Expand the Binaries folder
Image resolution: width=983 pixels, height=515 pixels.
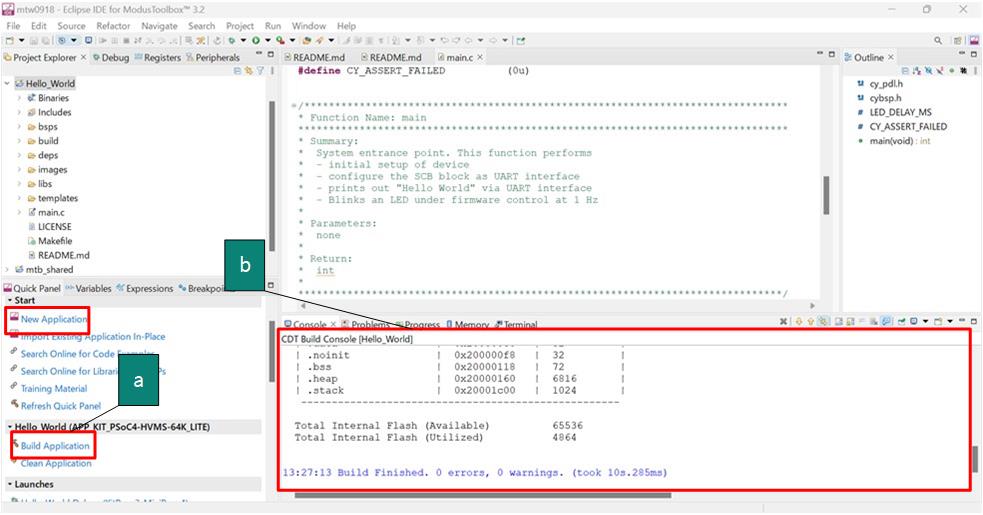point(19,98)
